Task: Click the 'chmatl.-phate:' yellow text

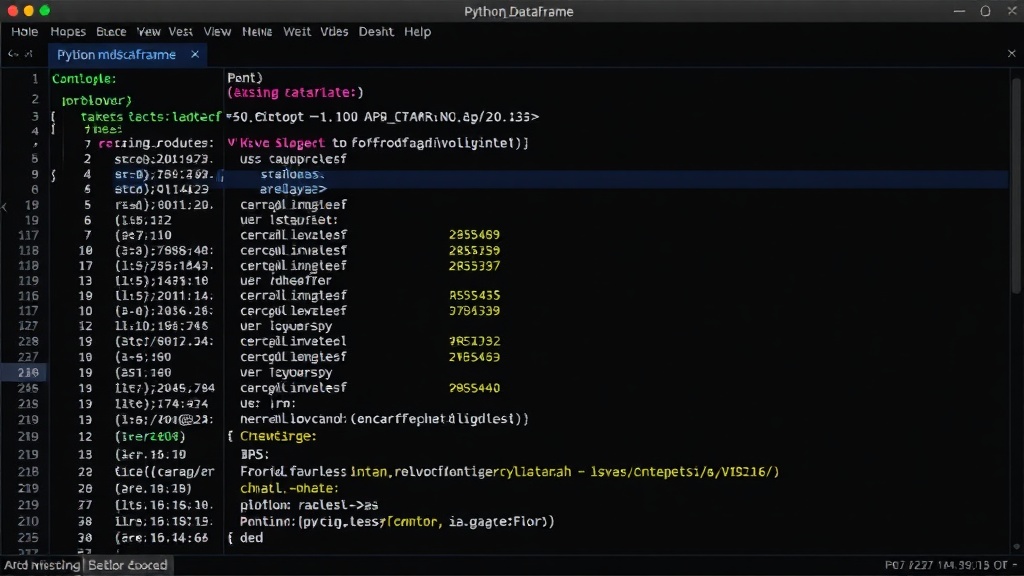Action: (289, 488)
